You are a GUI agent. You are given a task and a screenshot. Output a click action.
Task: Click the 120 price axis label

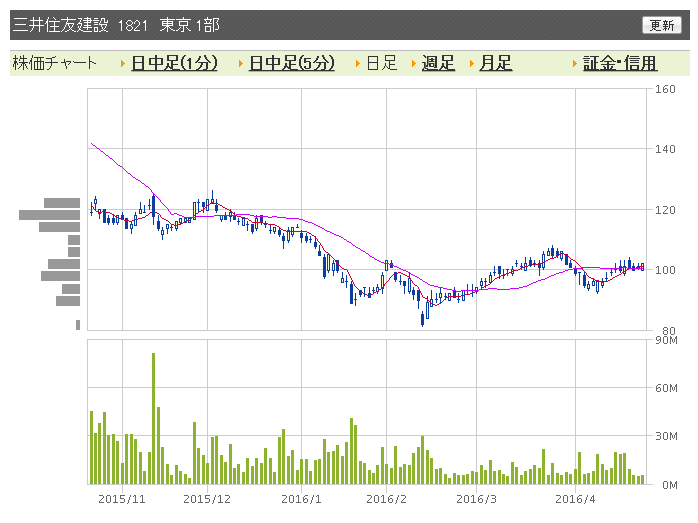pyautogui.click(x=665, y=210)
